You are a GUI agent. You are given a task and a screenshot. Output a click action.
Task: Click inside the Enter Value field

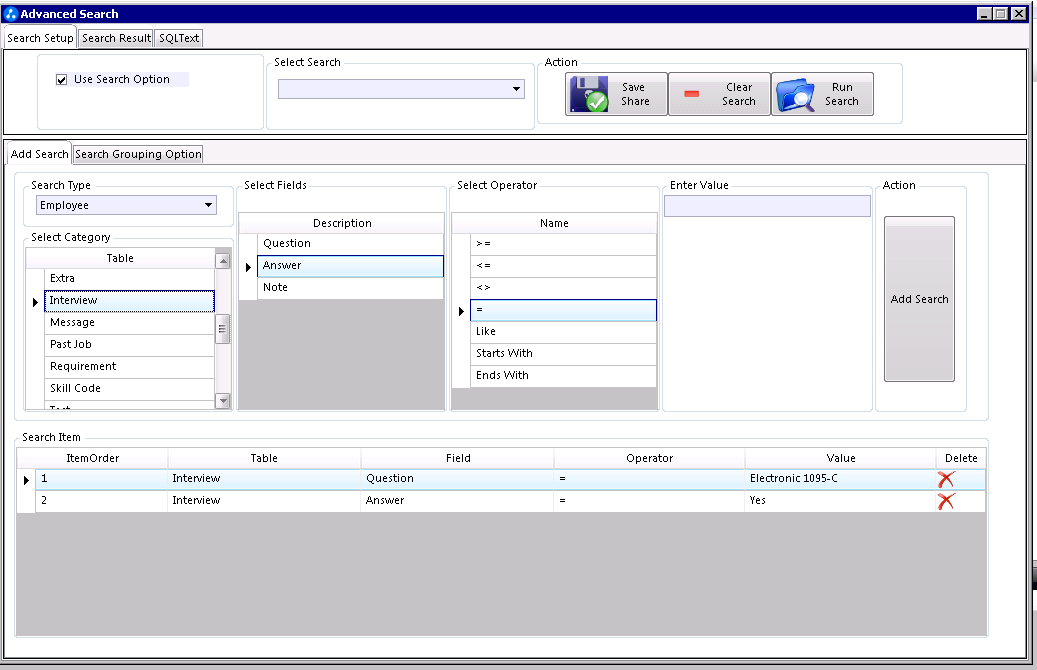click(x=767, y=206)
